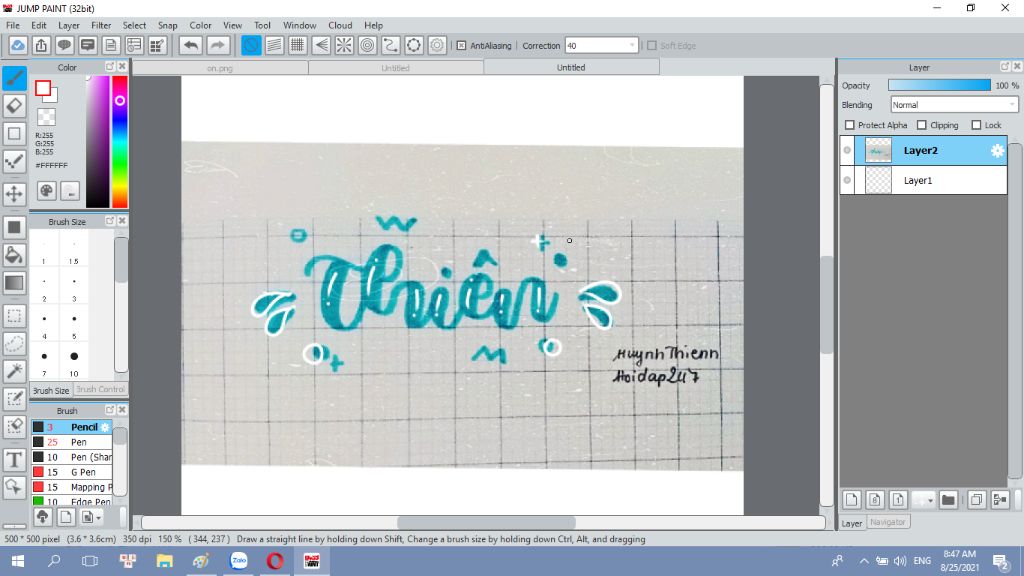Select the Mapping Pen brush
The height and width of the screenshot is (576, 1024).
tap(72, 487)
